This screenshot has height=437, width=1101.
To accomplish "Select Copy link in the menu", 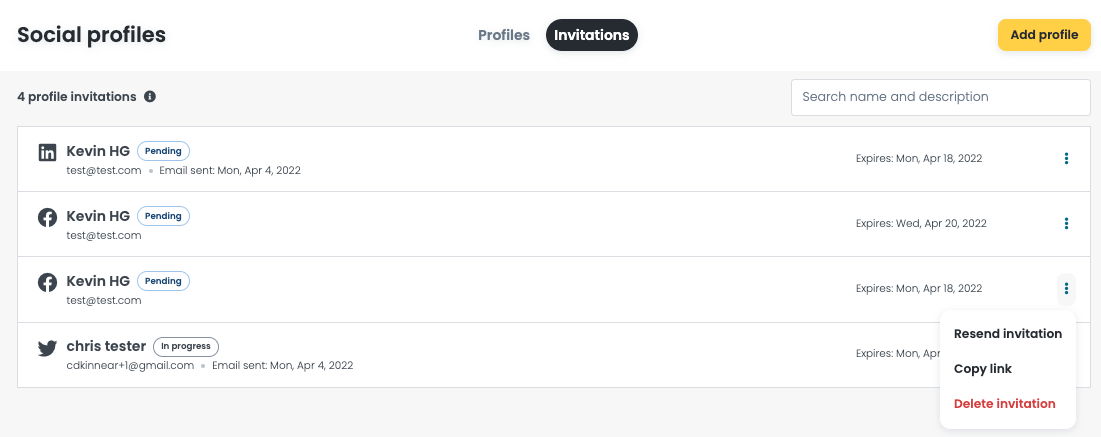I will [982, 369].
